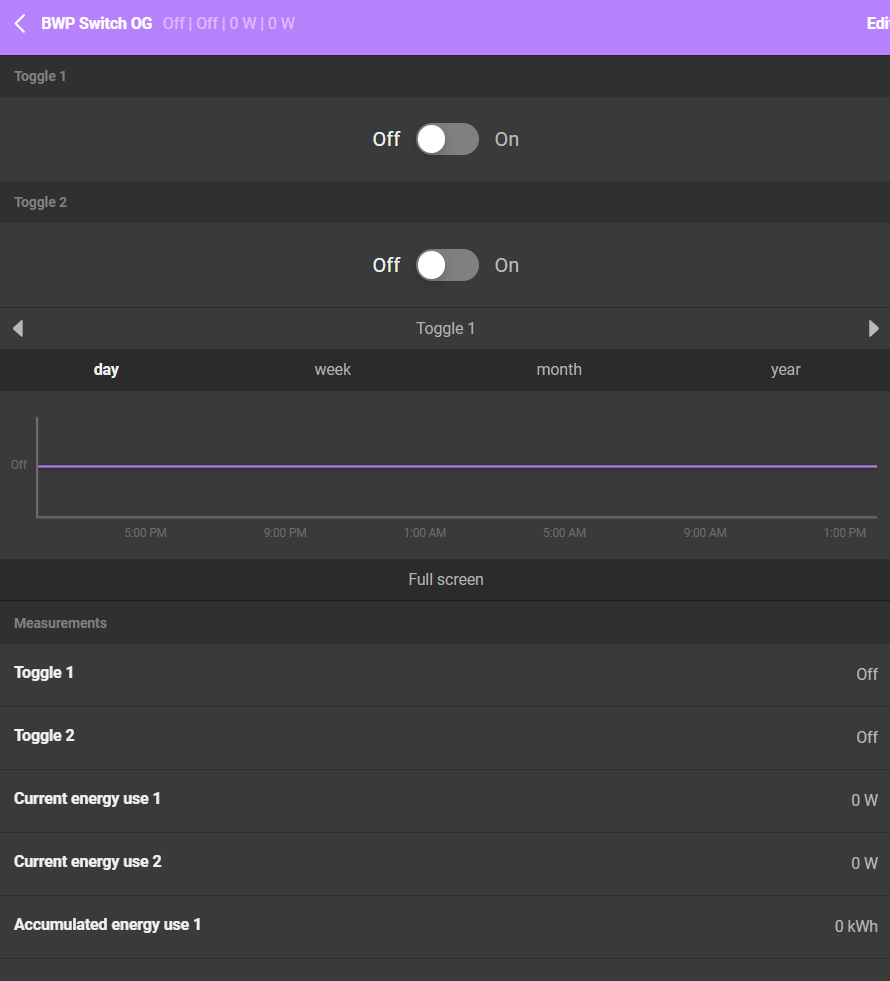Turn on the Toggle 1 switch
Screen dimensions: 890x981
click(x=447, y=139)
